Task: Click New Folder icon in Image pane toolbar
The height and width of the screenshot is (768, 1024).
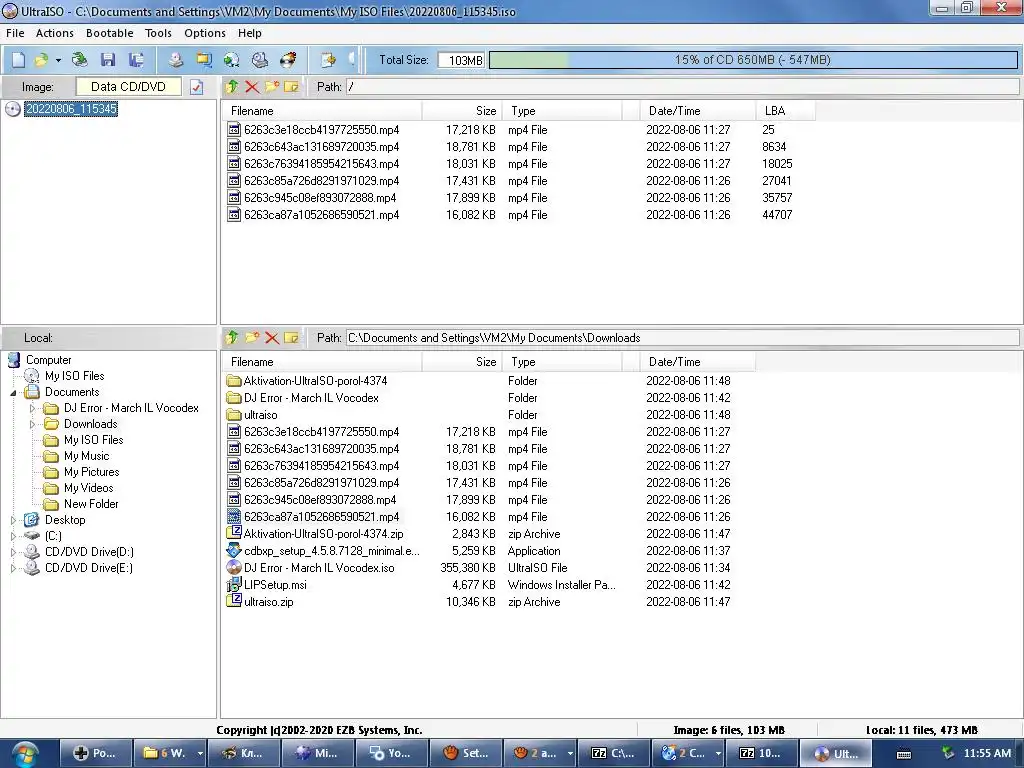Action: point(272,87)
